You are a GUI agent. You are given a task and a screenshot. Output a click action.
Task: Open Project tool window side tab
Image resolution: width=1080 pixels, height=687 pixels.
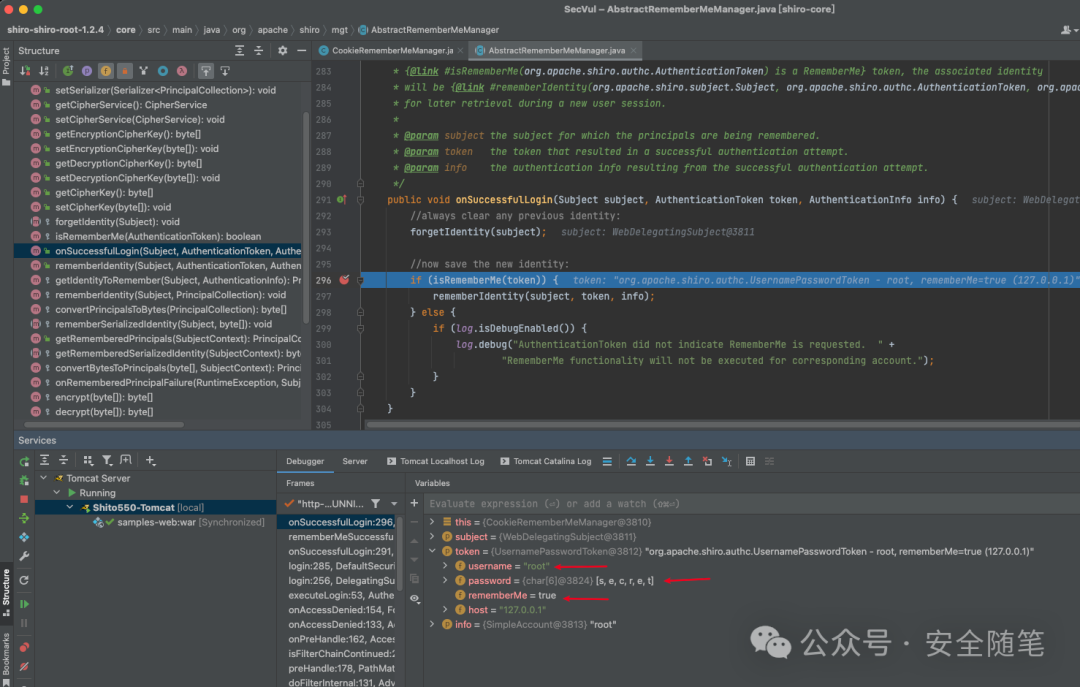6,66
